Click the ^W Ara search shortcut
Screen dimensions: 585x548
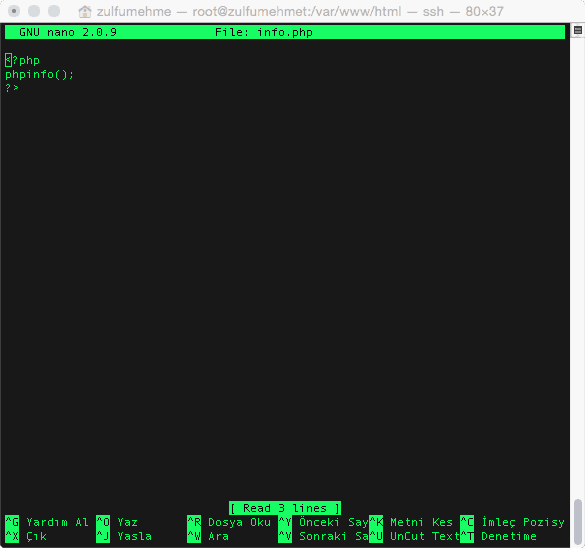point(208,536)
